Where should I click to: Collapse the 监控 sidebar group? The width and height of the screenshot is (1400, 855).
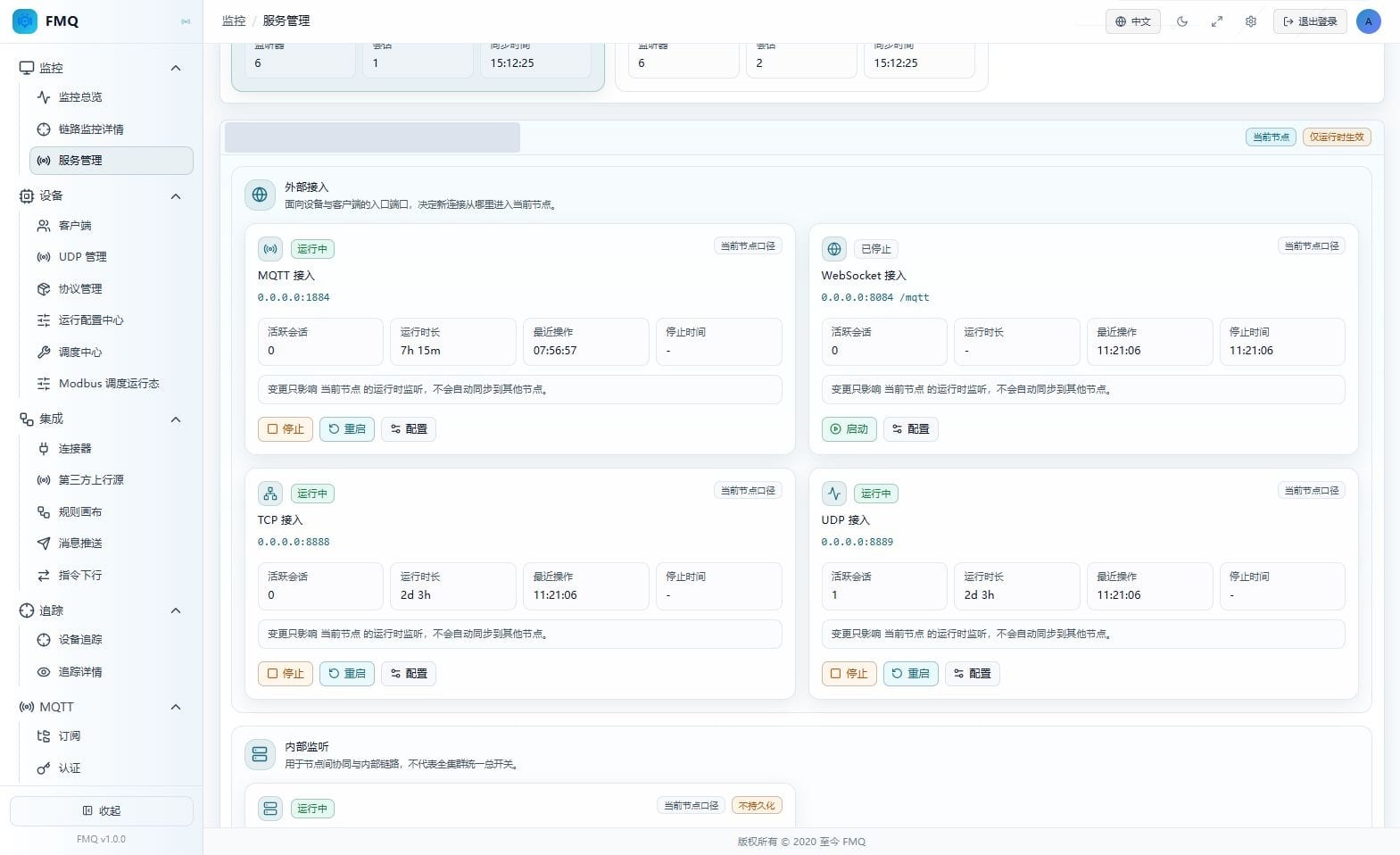point(176,68)
